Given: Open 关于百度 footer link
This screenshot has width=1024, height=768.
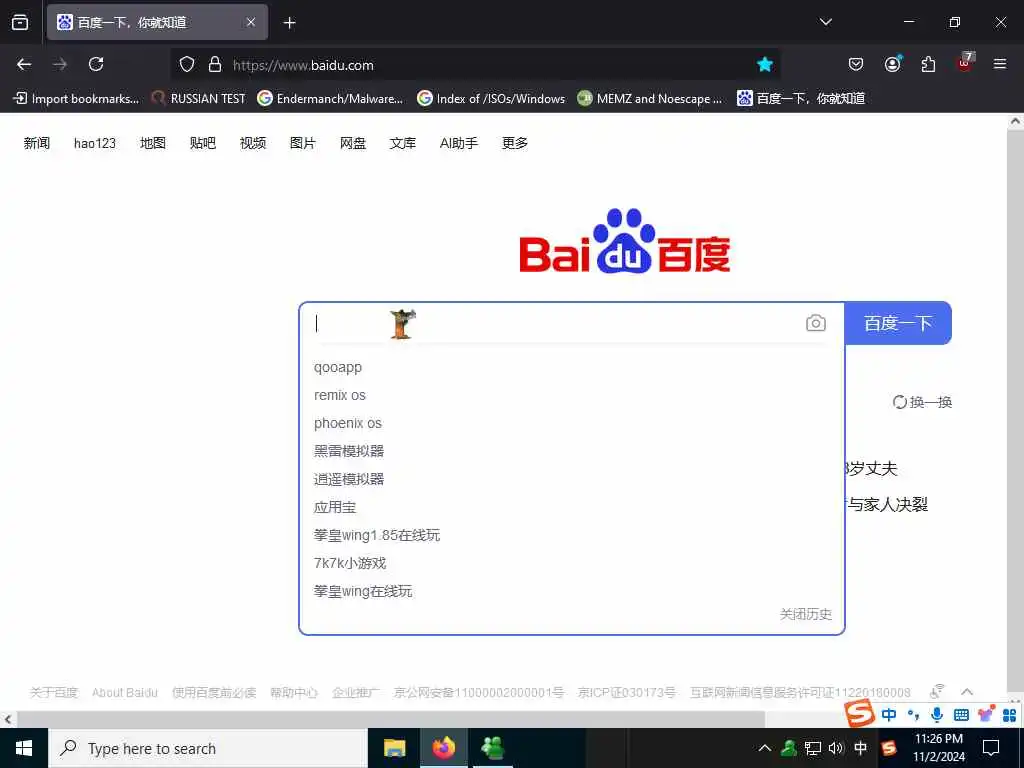Looking at the screenshot, I should tap(54, 692).
